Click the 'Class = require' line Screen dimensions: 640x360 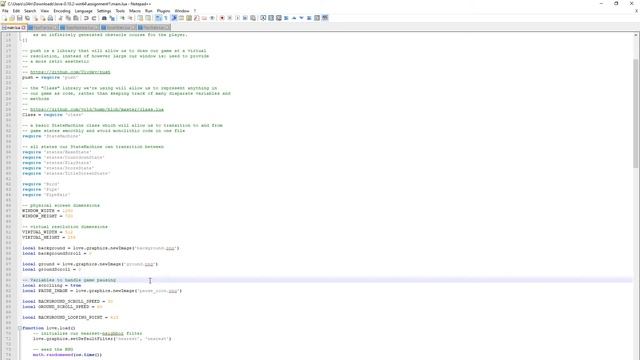[x=52, y=115]
